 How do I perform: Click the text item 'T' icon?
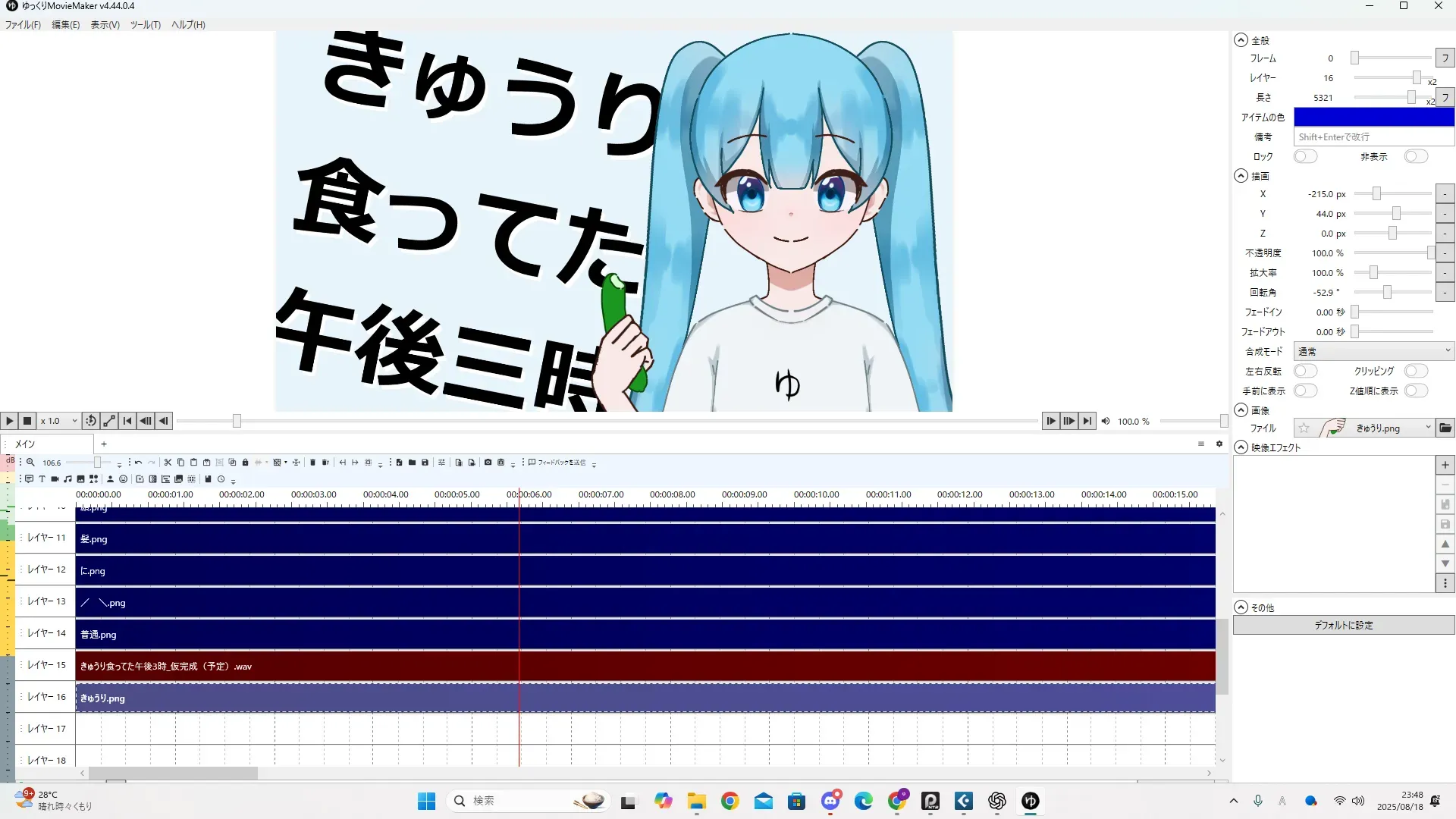coord(42,479)
